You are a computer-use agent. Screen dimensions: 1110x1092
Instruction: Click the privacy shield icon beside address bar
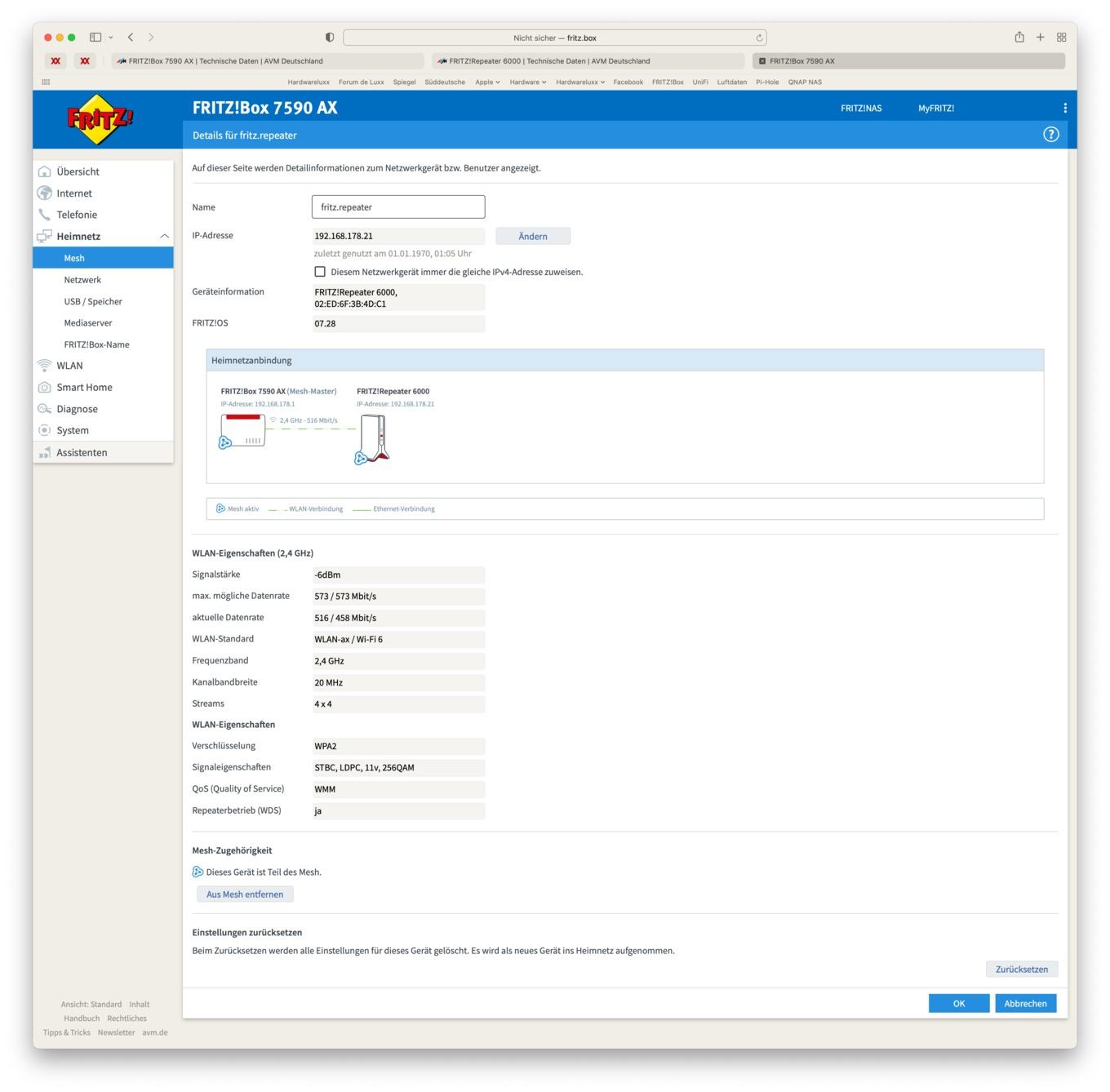pos(330,38)
